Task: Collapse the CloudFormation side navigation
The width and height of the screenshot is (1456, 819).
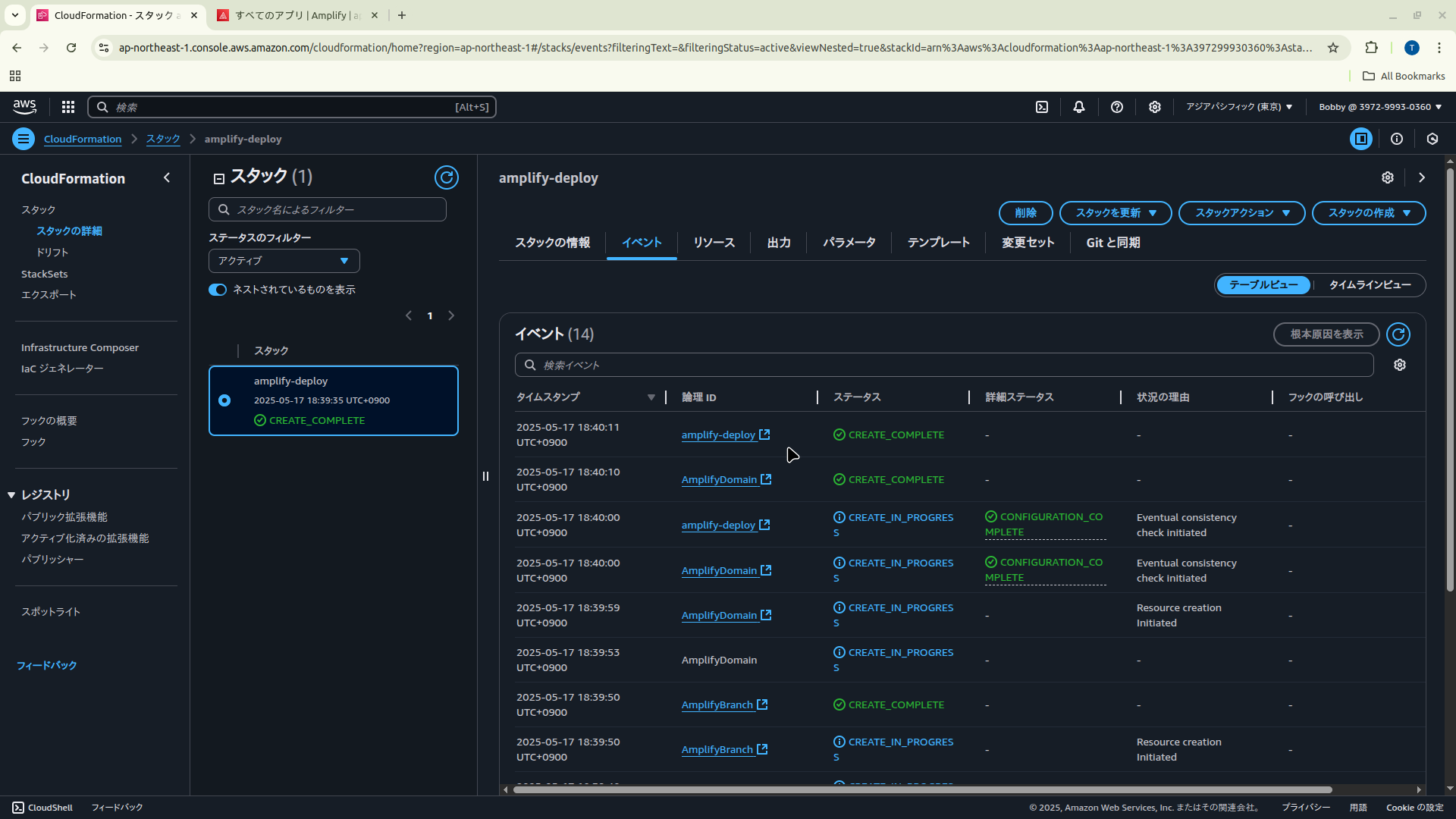Action: (167, 178)
